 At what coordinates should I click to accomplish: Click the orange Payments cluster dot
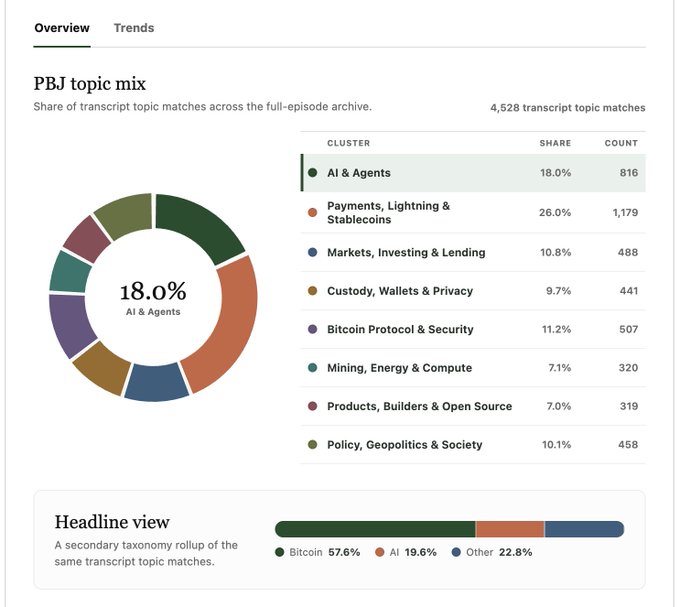pyautogui.click(x=312, y=212)
